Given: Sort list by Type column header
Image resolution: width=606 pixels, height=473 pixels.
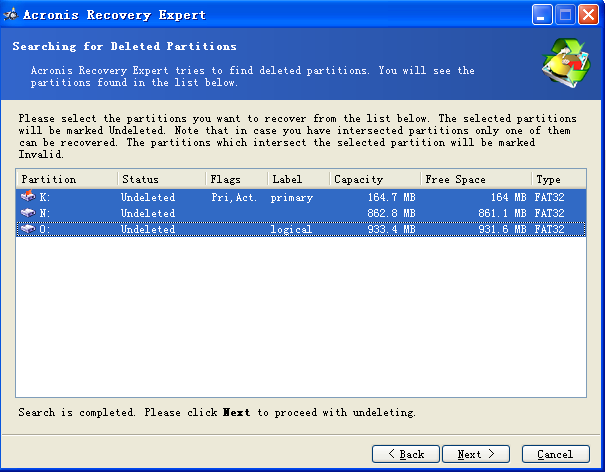Looking at the screenshot, I should point(558,179).
